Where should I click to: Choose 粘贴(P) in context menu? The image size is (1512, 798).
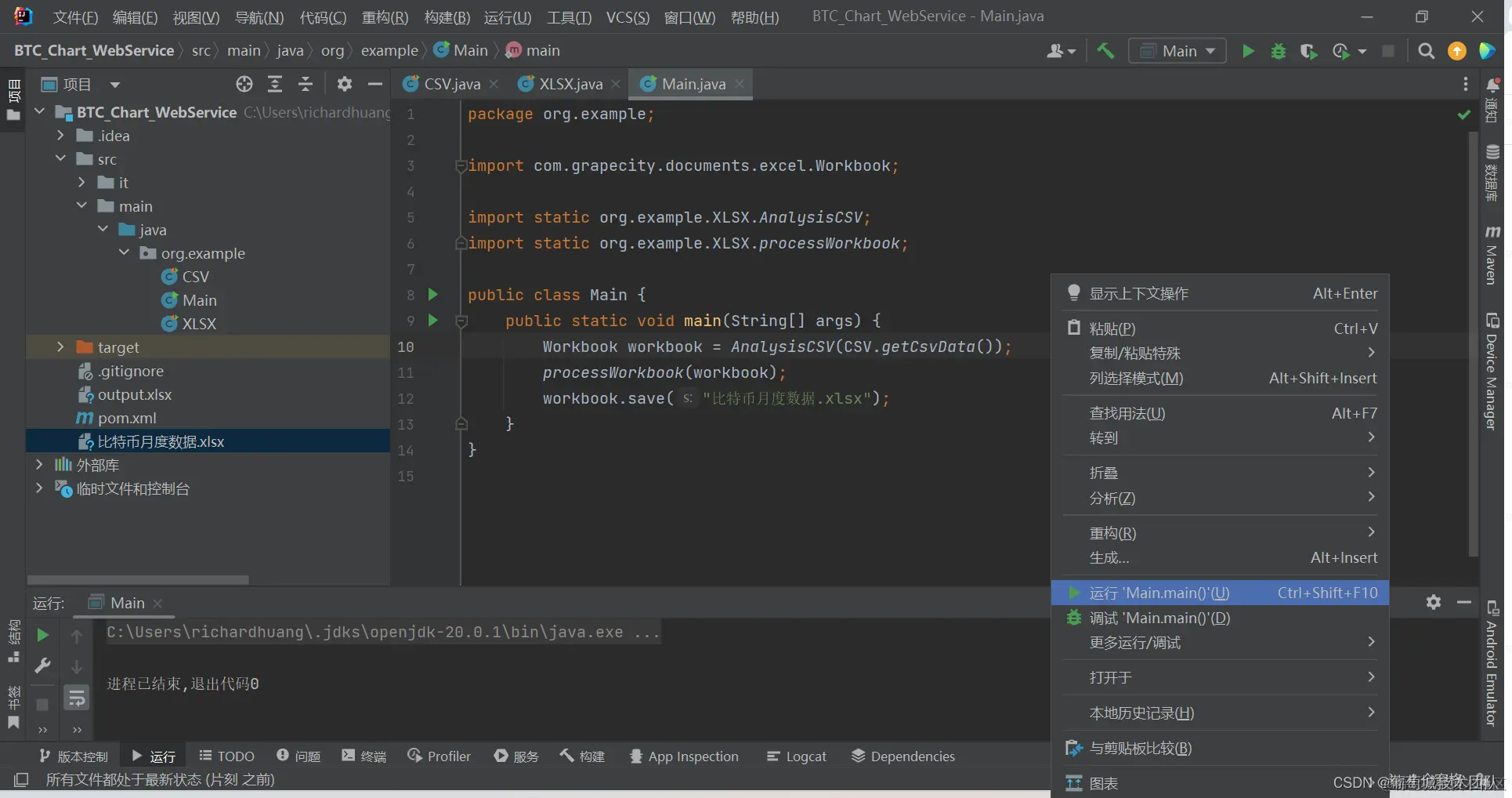click(x=1220, y=328)
